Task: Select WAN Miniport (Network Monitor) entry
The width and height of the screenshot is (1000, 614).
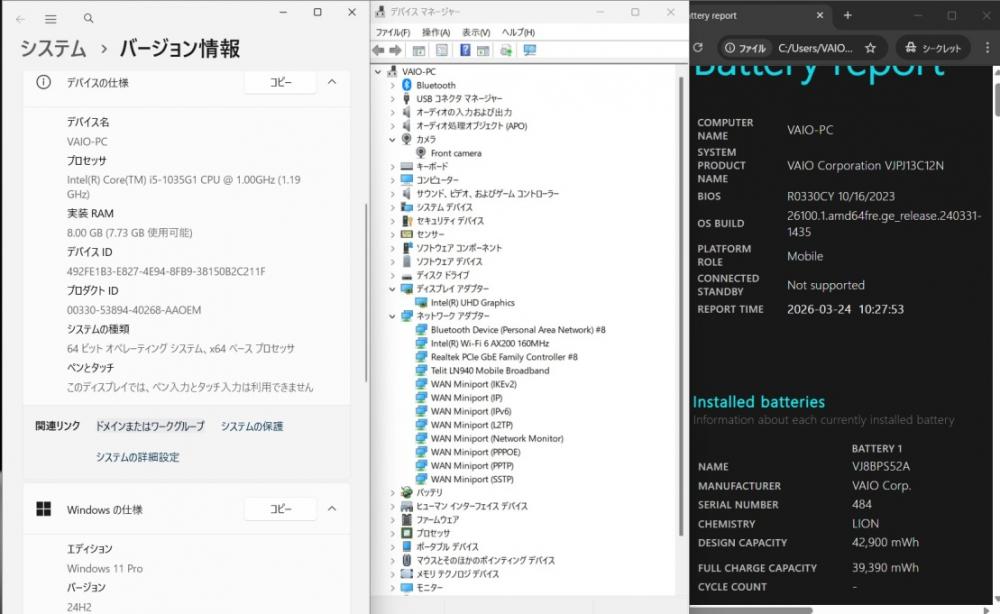Action: (x=496, y=439)
